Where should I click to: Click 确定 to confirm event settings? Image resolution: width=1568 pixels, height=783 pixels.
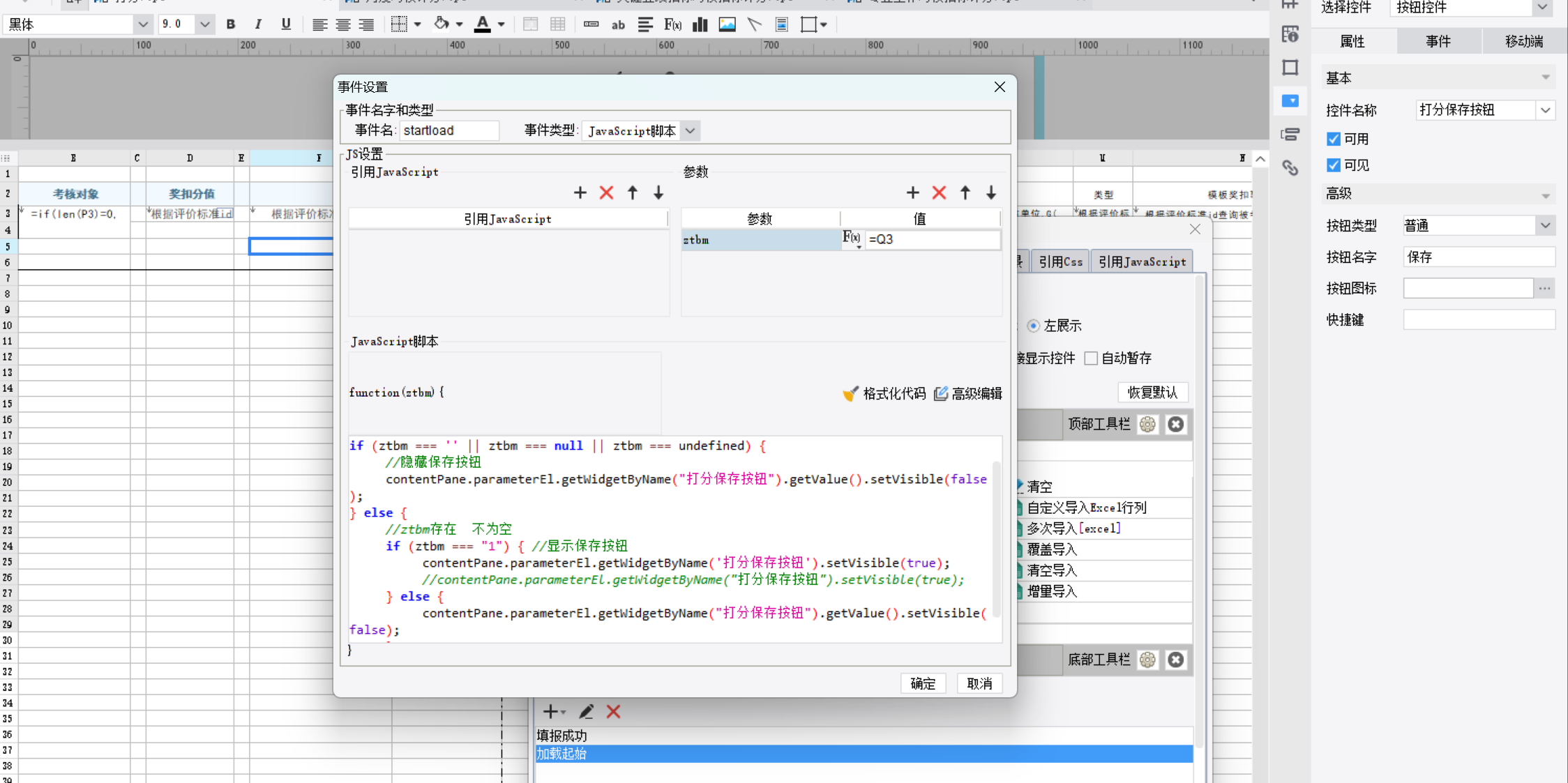click(x=923, y=683)
